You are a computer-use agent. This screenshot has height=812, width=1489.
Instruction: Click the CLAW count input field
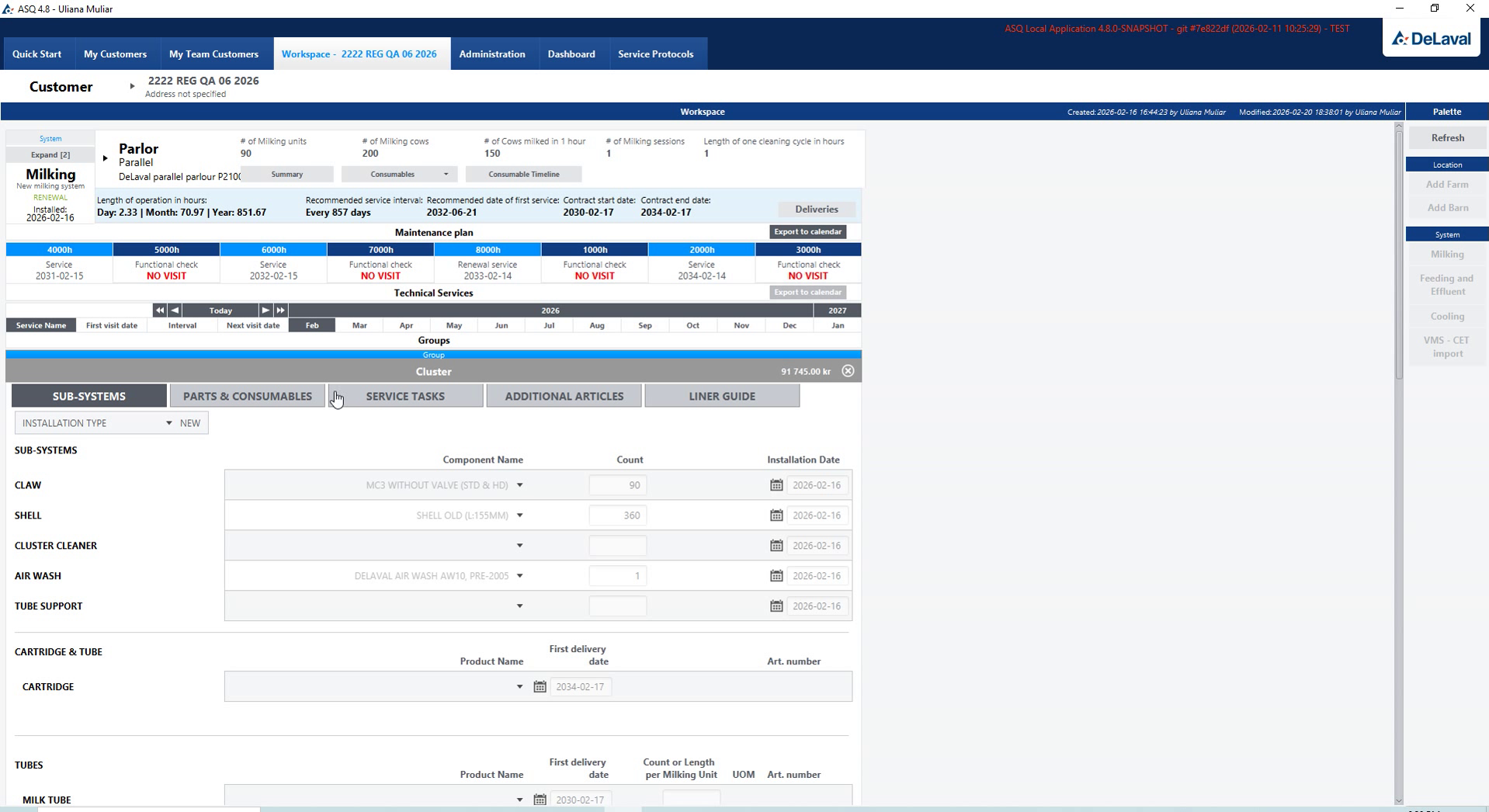pos(618,485)
